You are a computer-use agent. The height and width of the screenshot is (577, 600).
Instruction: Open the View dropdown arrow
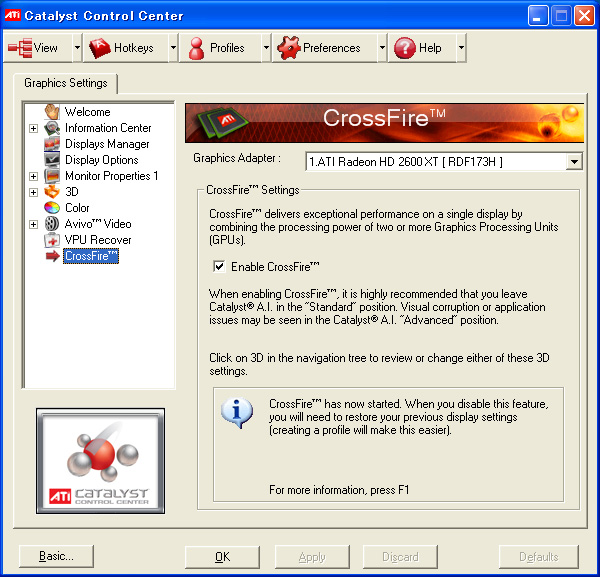click(77, 48)
